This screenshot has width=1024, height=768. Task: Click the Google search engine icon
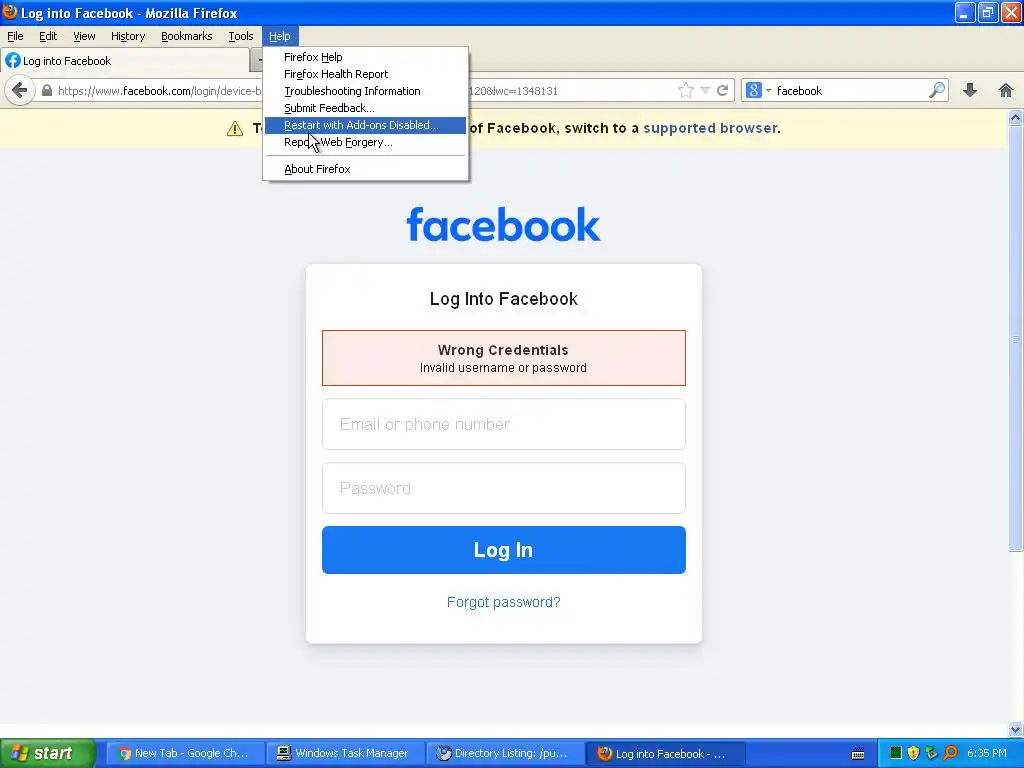tap(754, 90)
